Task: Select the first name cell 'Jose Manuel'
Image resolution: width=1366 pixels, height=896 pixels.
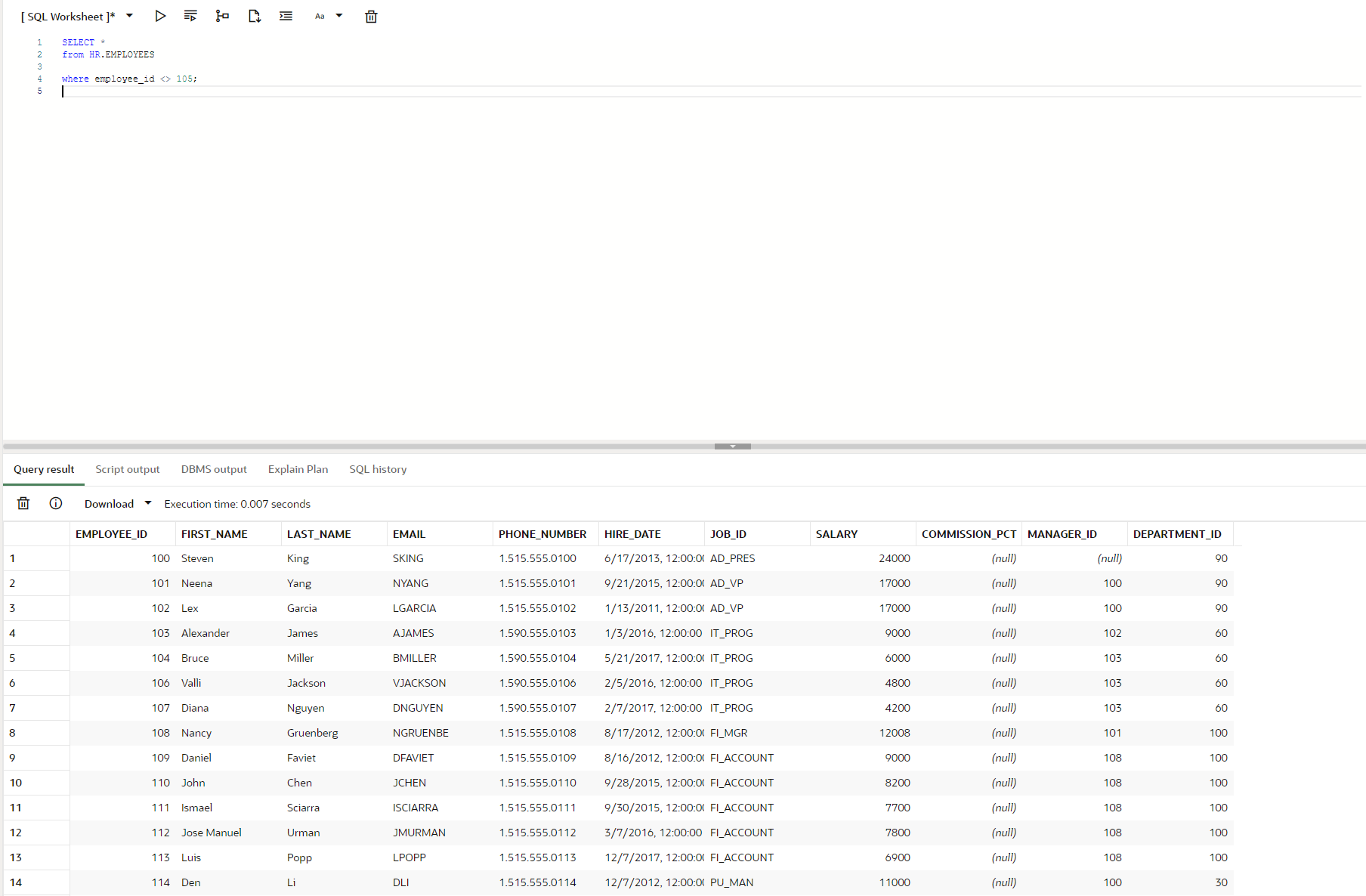Action: tap(228, 833)
